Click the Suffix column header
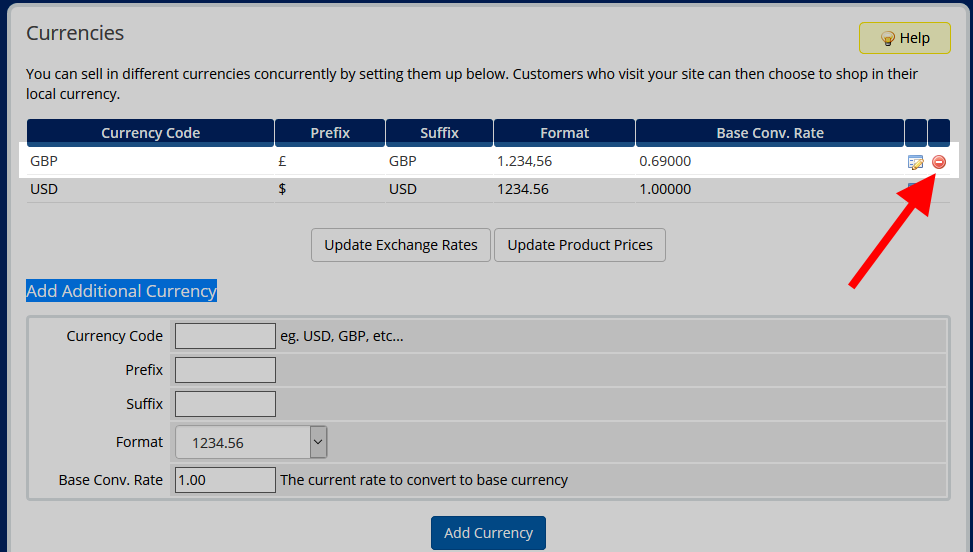Screen dimensions: 973x552 [439, 133]
